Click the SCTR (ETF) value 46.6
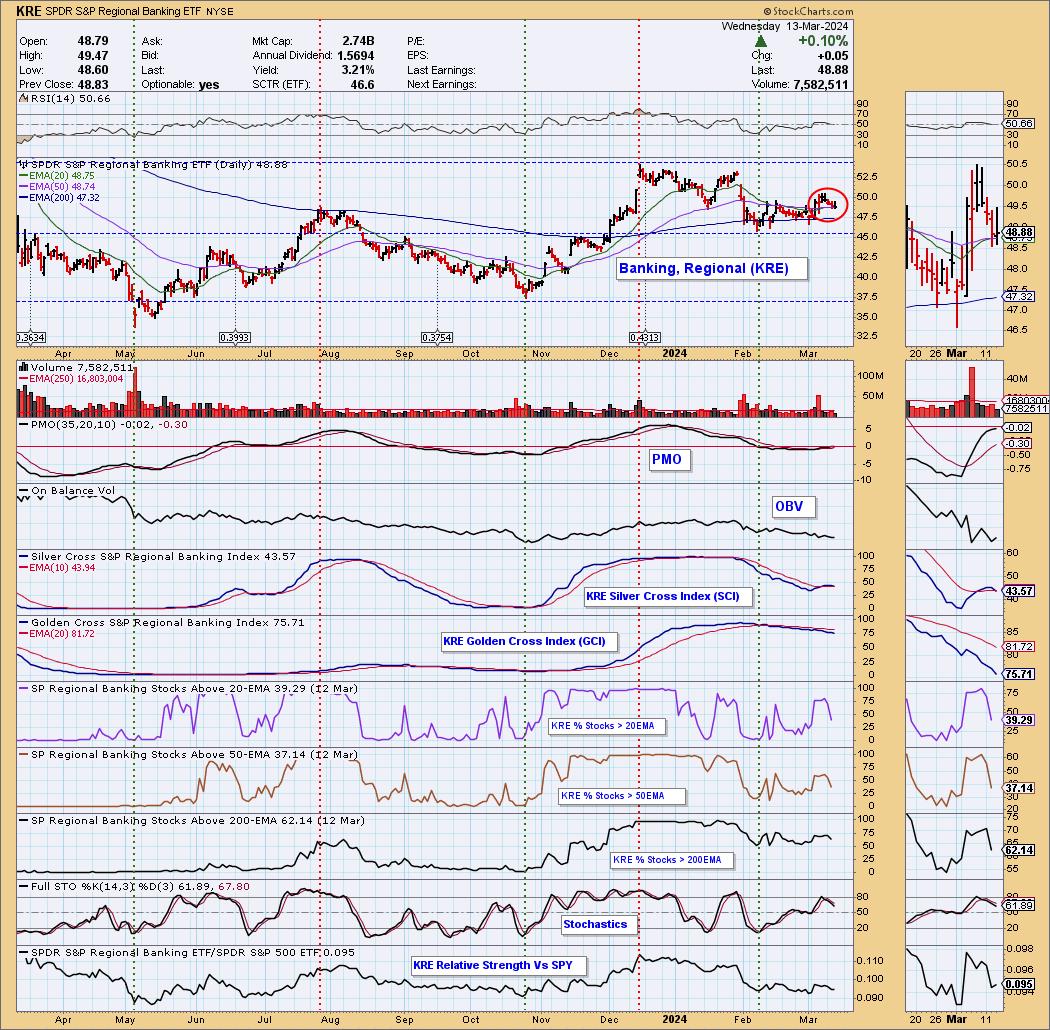Image resolution: width=1050 pixels, height=1030 pixels. tap(363, 85)
